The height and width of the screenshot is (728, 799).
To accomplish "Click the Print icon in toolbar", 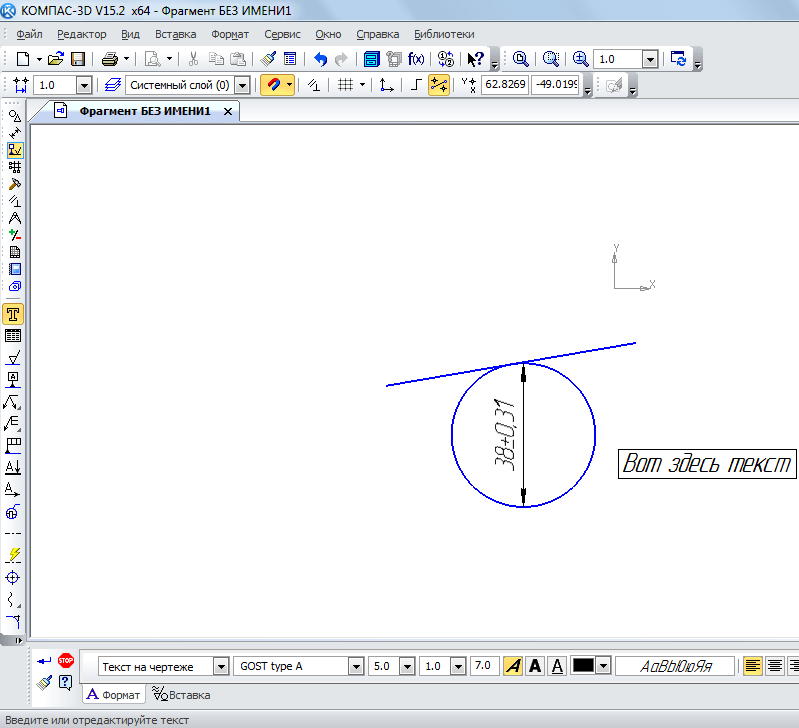I will pos(109,59).
